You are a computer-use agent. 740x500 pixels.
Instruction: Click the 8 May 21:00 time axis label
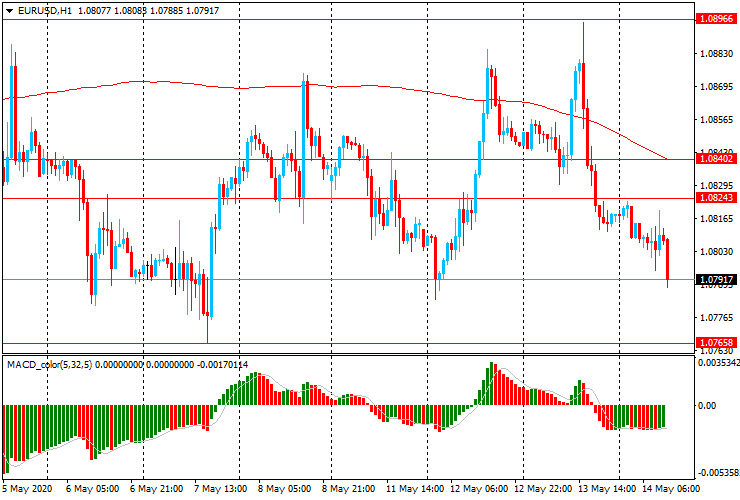(x=350, y=490)
